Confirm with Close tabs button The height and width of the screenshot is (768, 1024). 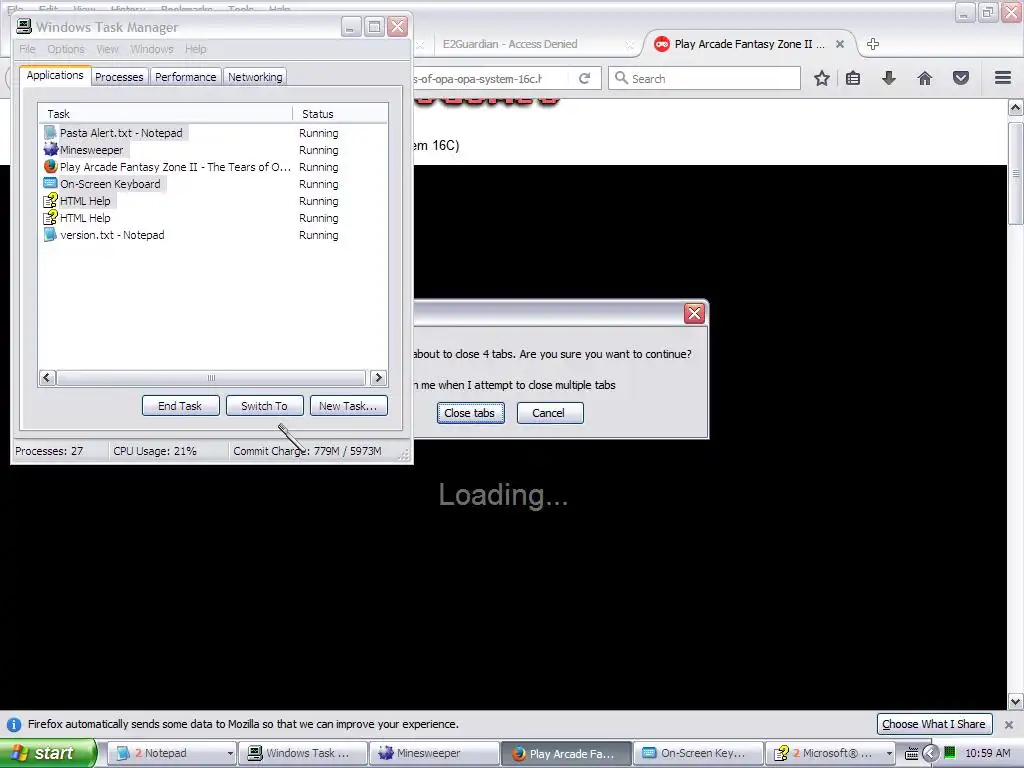point(470,413)
